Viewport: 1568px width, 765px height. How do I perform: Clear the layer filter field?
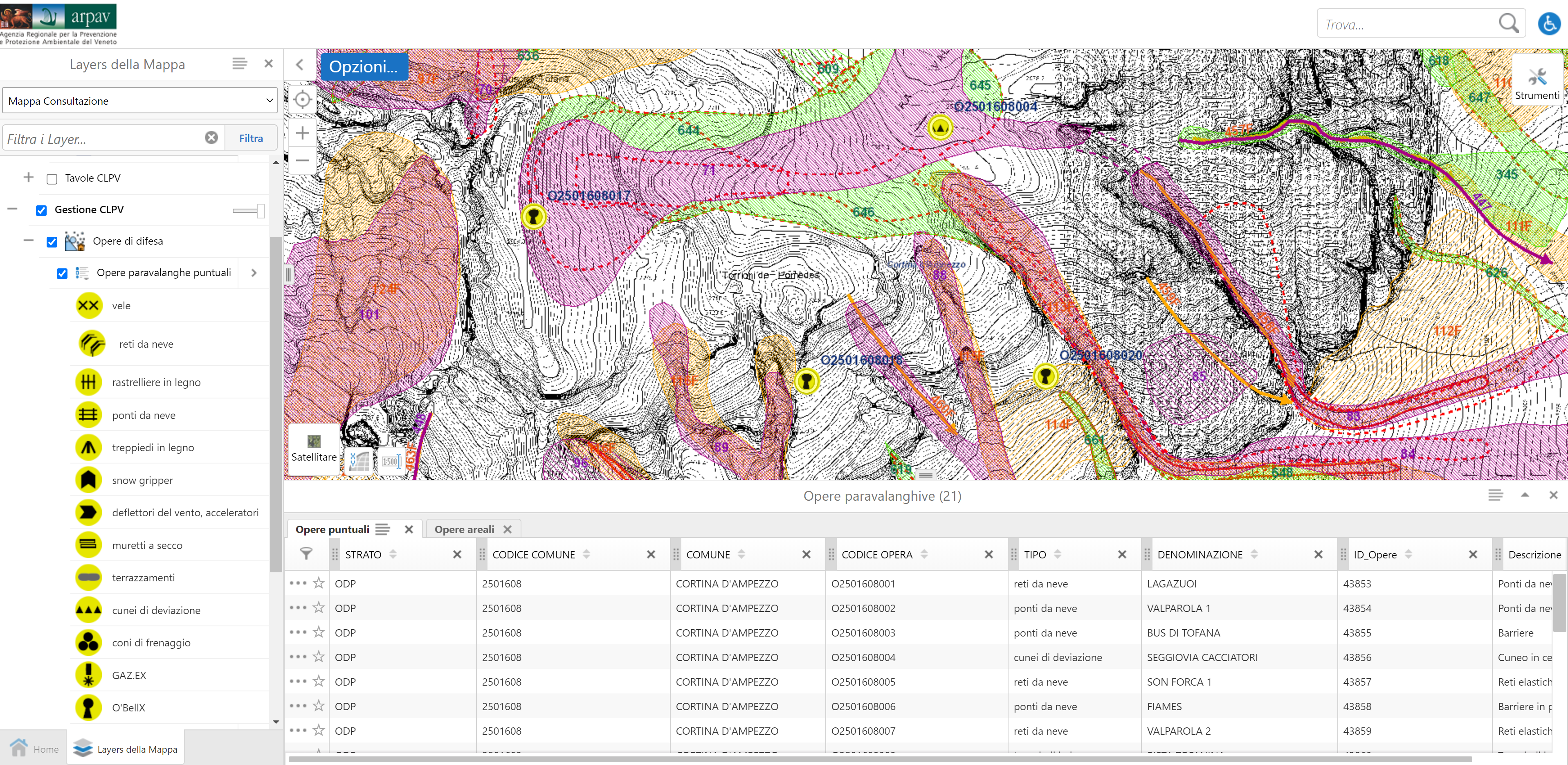click(211, 137)
